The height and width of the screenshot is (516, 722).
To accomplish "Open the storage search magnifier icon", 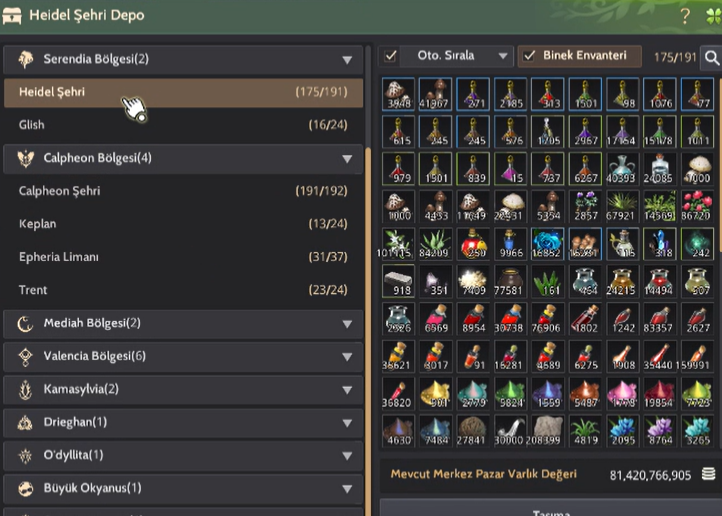I will (711, 58).
